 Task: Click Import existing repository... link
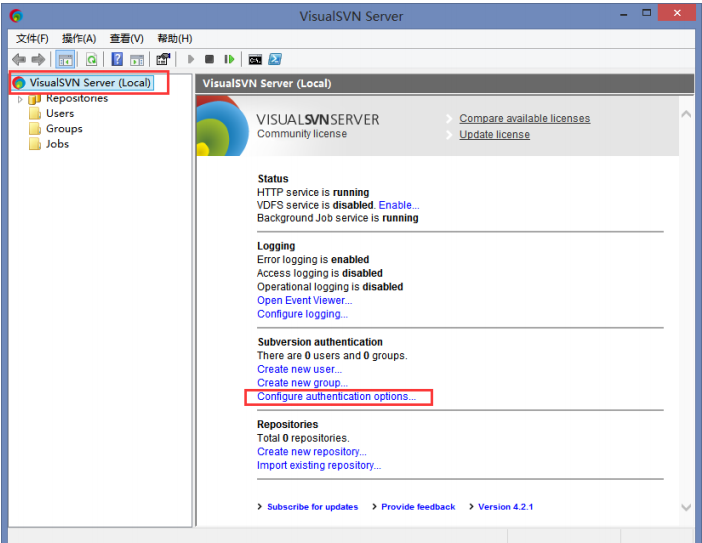pyautogui.click(x=319, y=466)
